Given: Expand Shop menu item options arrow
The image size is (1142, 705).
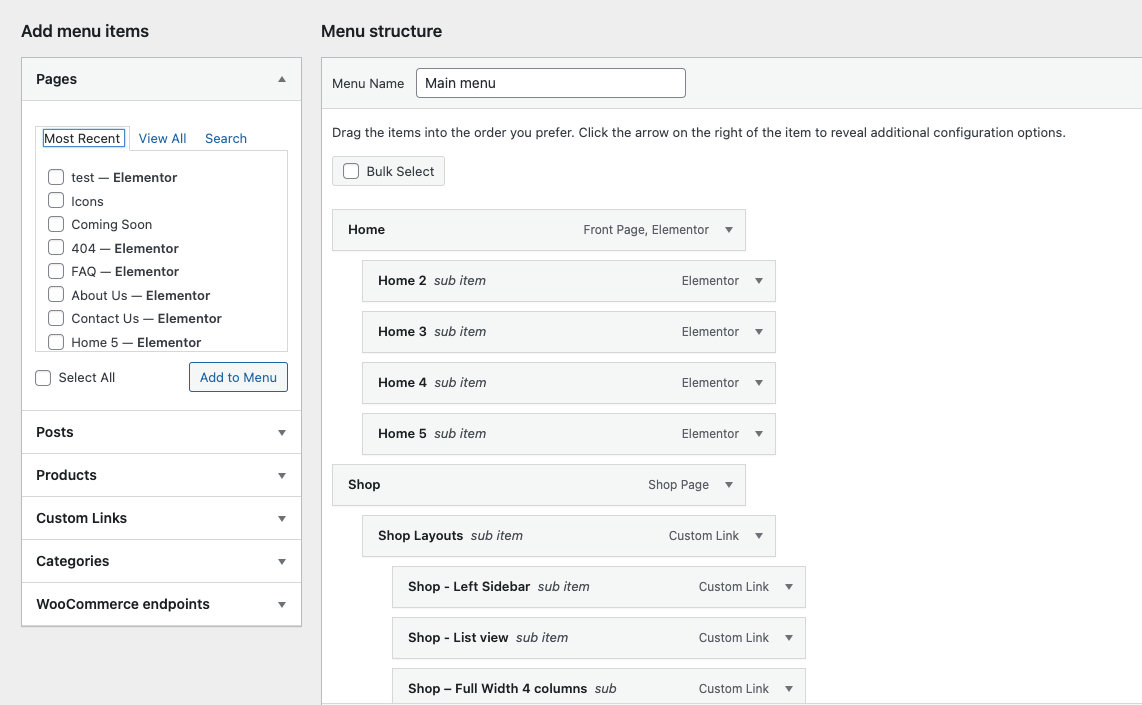Looking at the screenshot, I should tap(729, 485).
